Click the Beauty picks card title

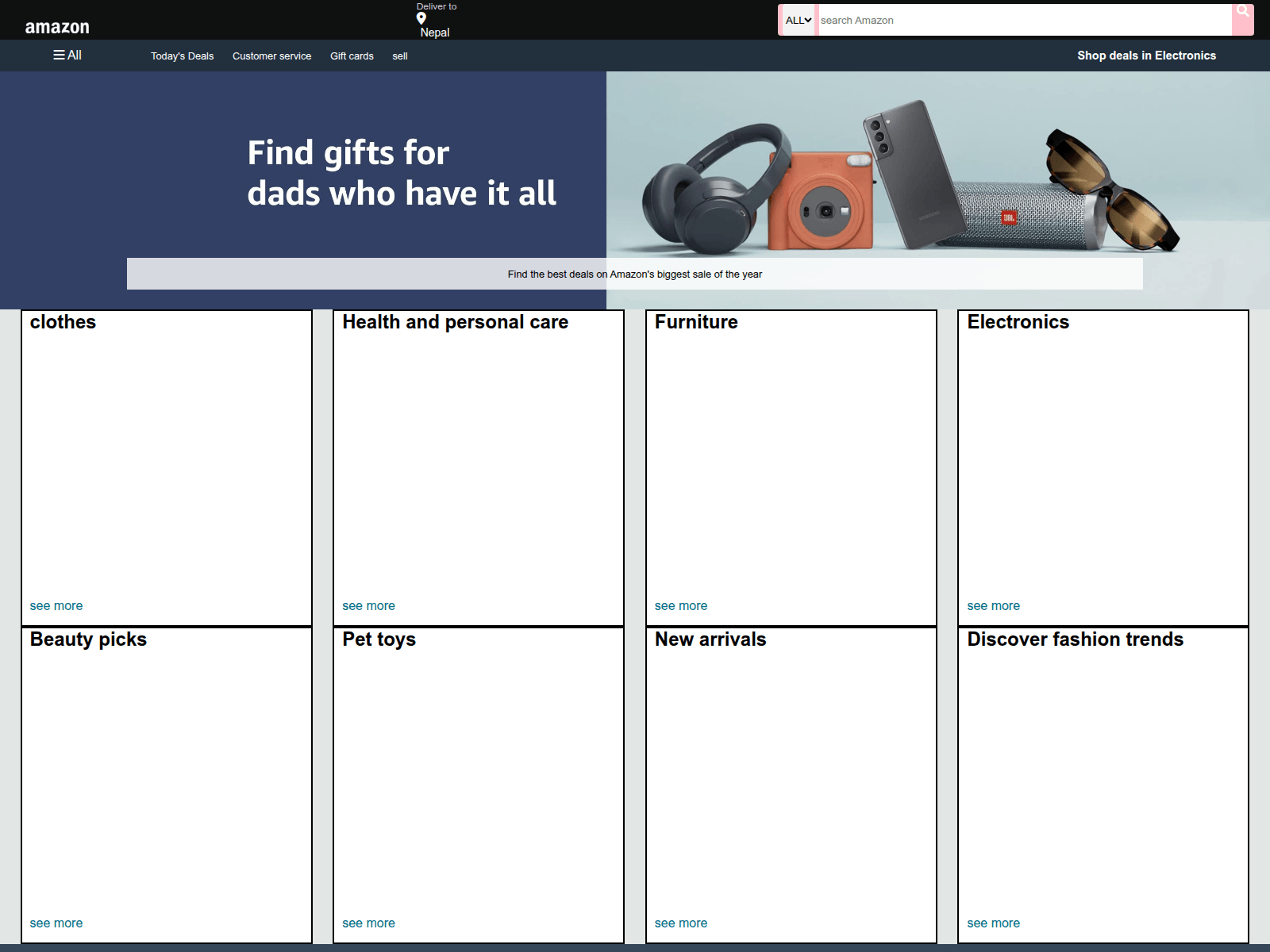pos(88,639)
